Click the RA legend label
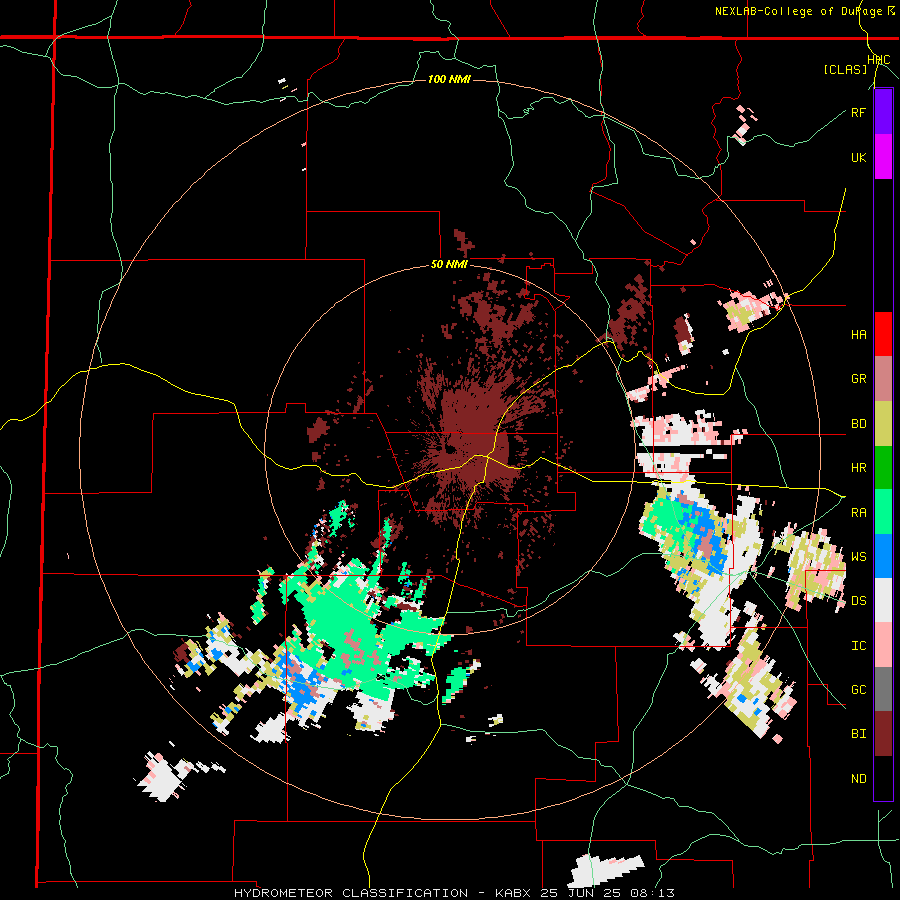Screen dimensions: 900x900 pos(858,513)
